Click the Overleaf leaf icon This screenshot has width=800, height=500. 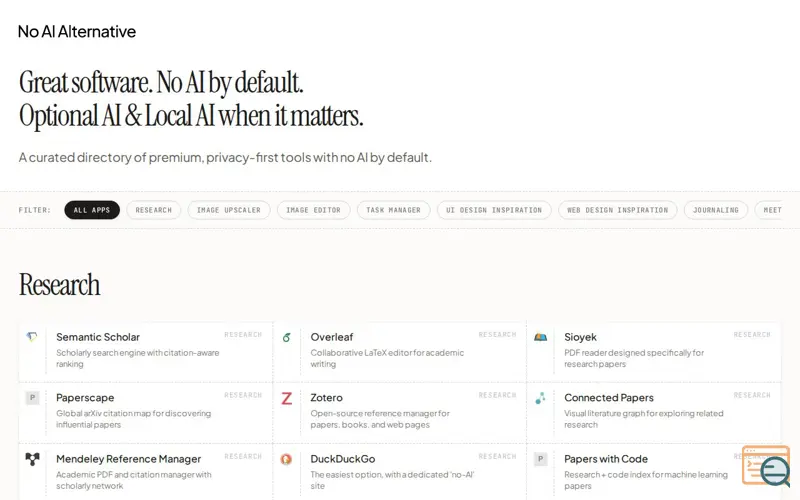click(x=287, y=337)
